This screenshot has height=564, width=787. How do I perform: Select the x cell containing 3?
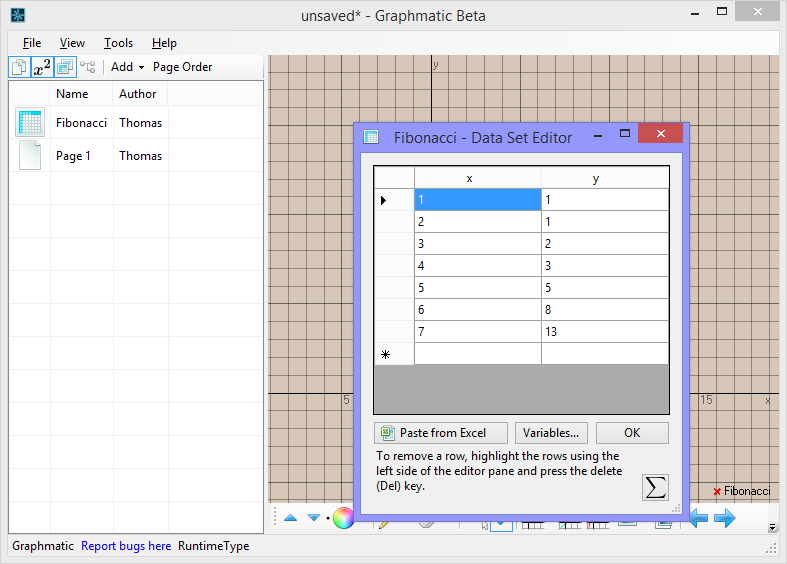478,244
